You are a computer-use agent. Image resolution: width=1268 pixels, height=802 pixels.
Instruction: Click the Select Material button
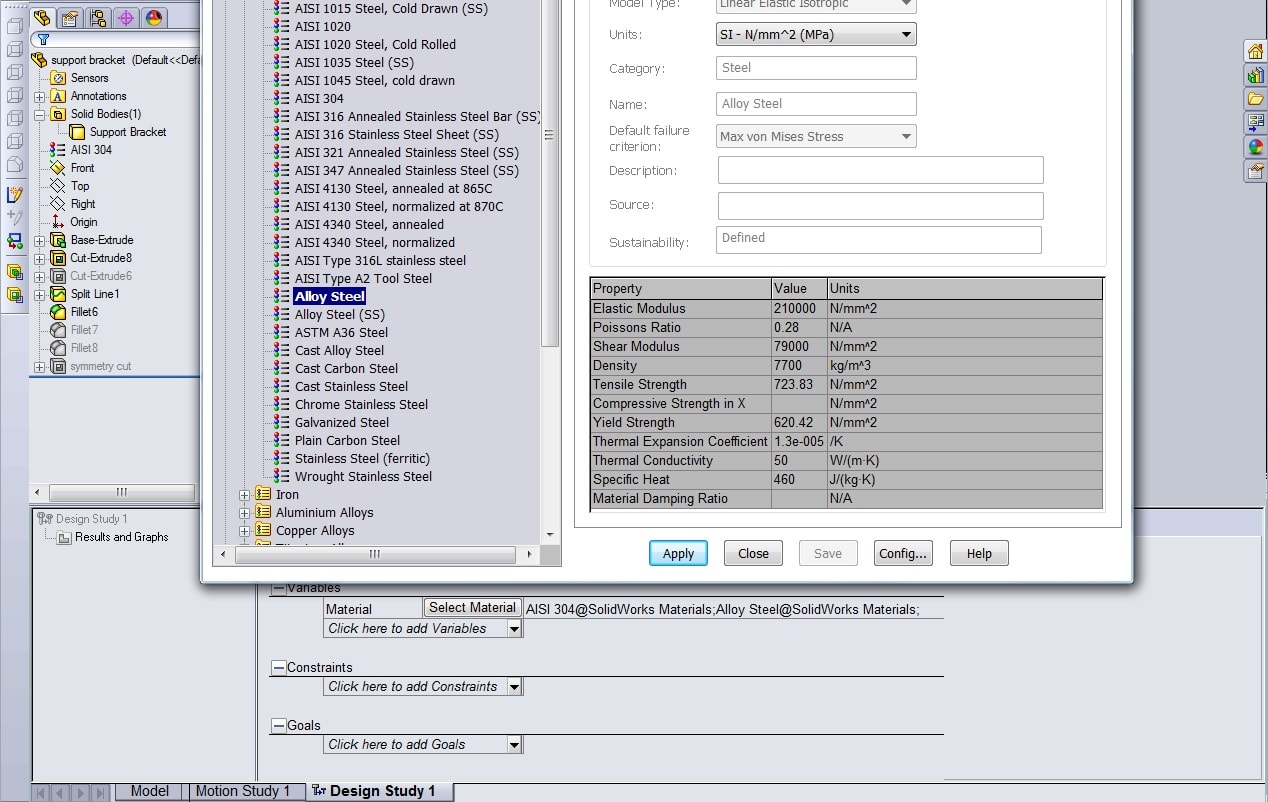(x=472, y=608)
